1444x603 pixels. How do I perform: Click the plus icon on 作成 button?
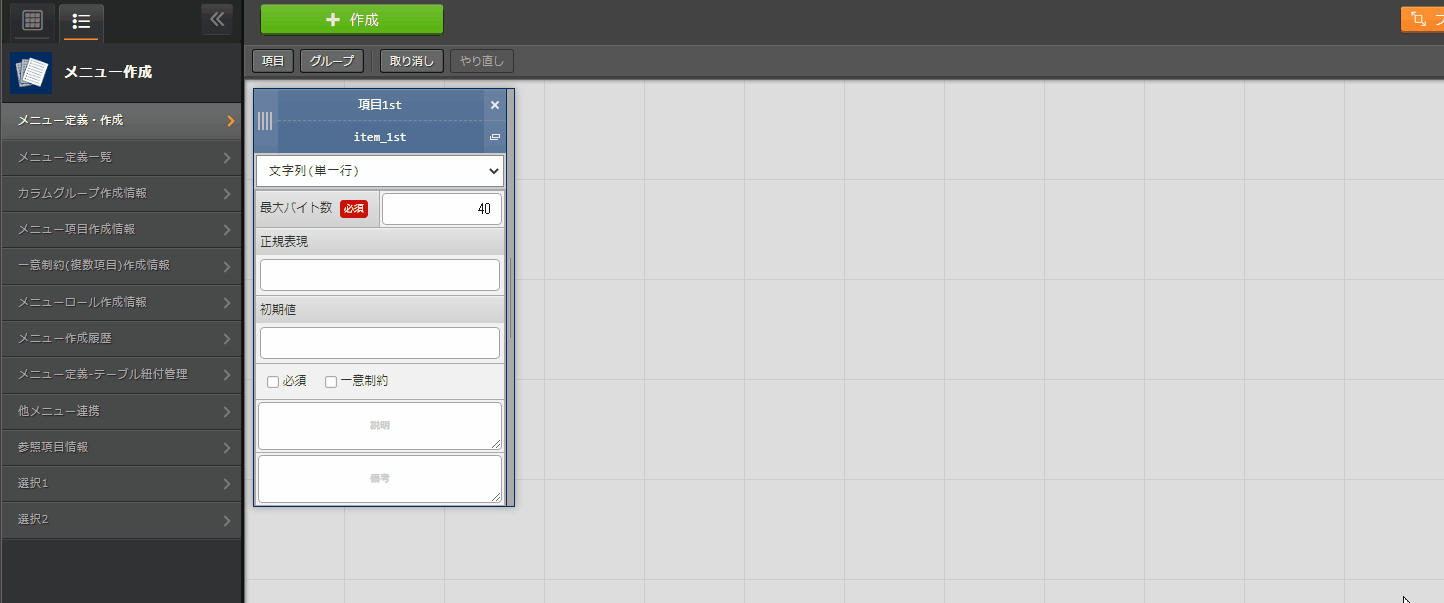334,19
